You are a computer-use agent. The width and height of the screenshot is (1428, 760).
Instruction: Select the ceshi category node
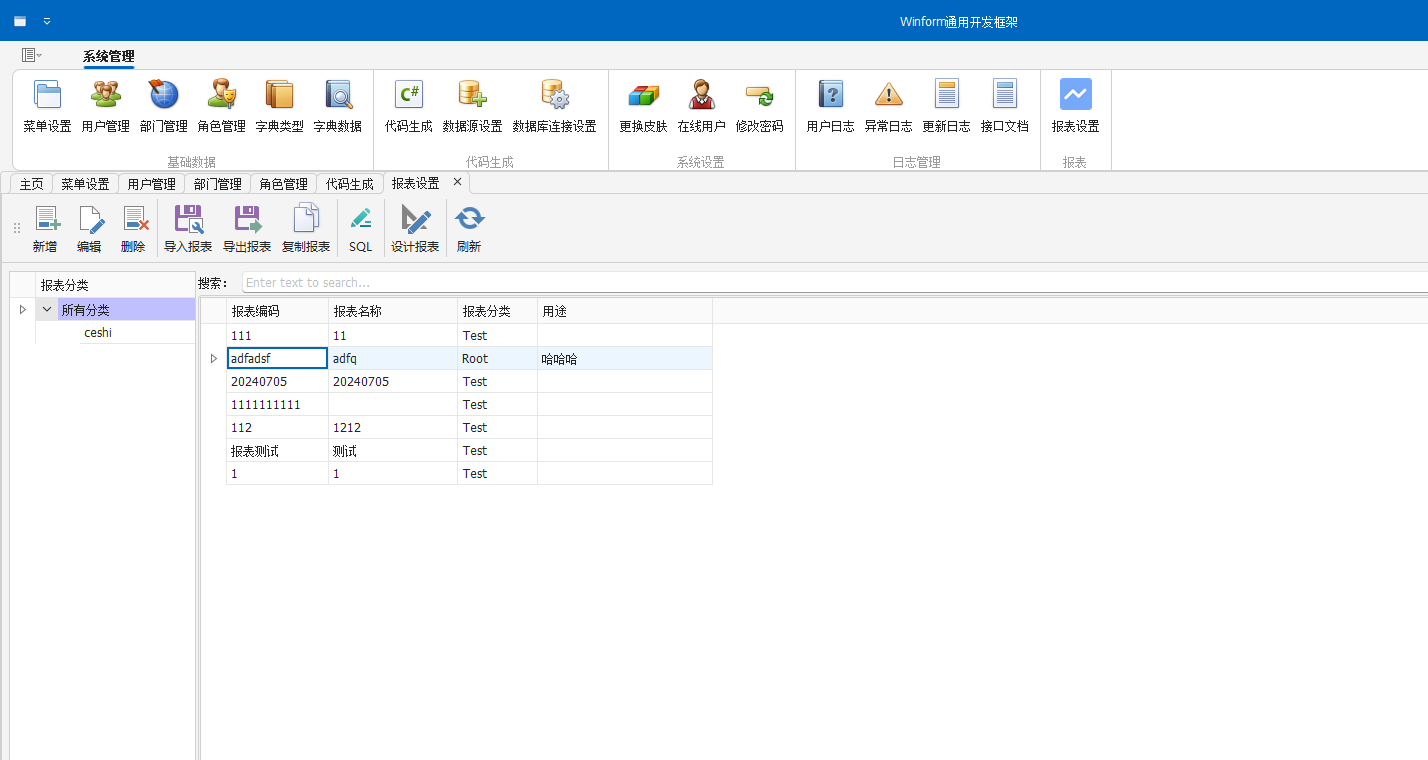tap(98, 333)
